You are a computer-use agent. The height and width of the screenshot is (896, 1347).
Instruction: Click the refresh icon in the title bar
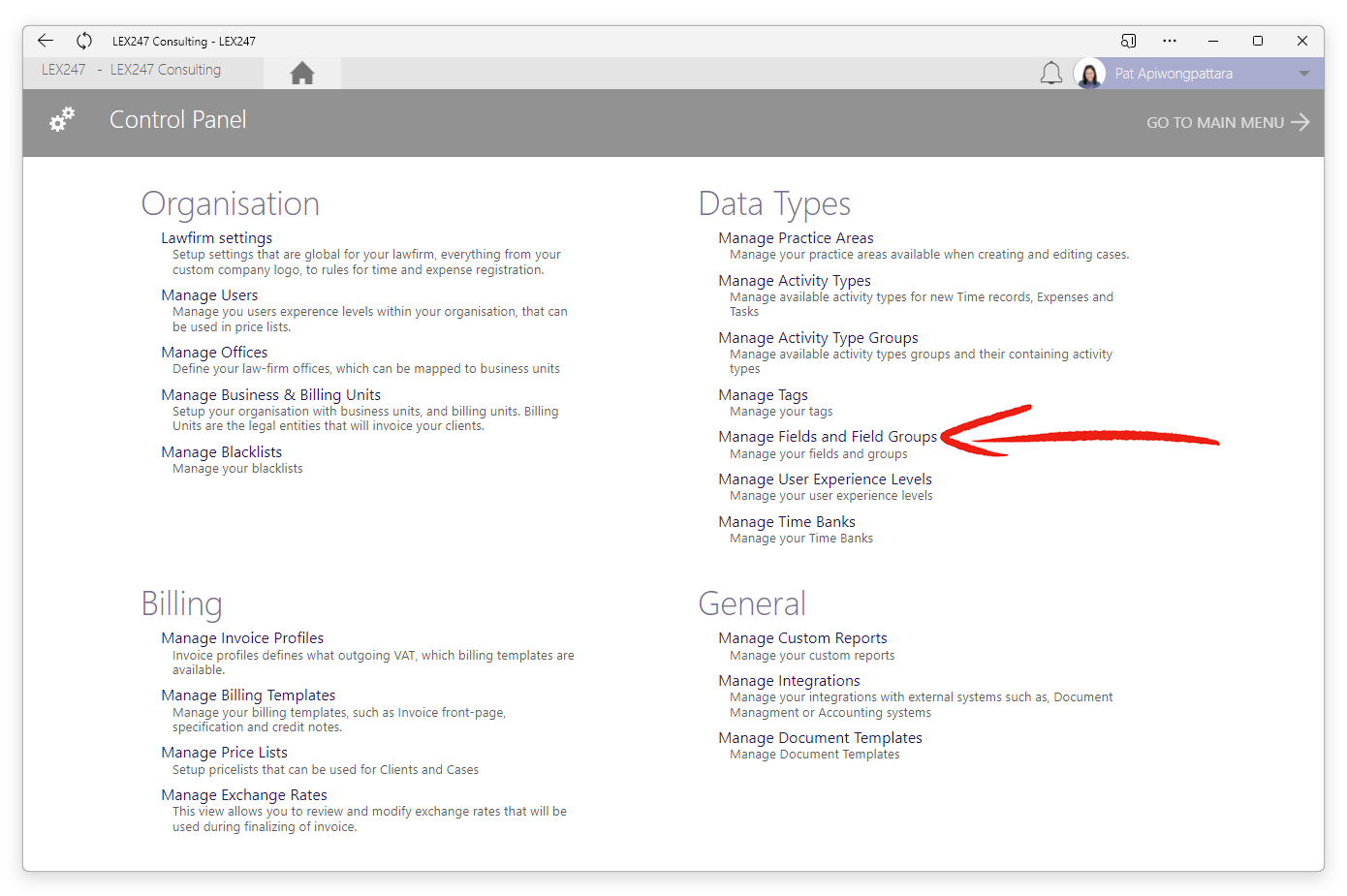click(x=84, y=41)
